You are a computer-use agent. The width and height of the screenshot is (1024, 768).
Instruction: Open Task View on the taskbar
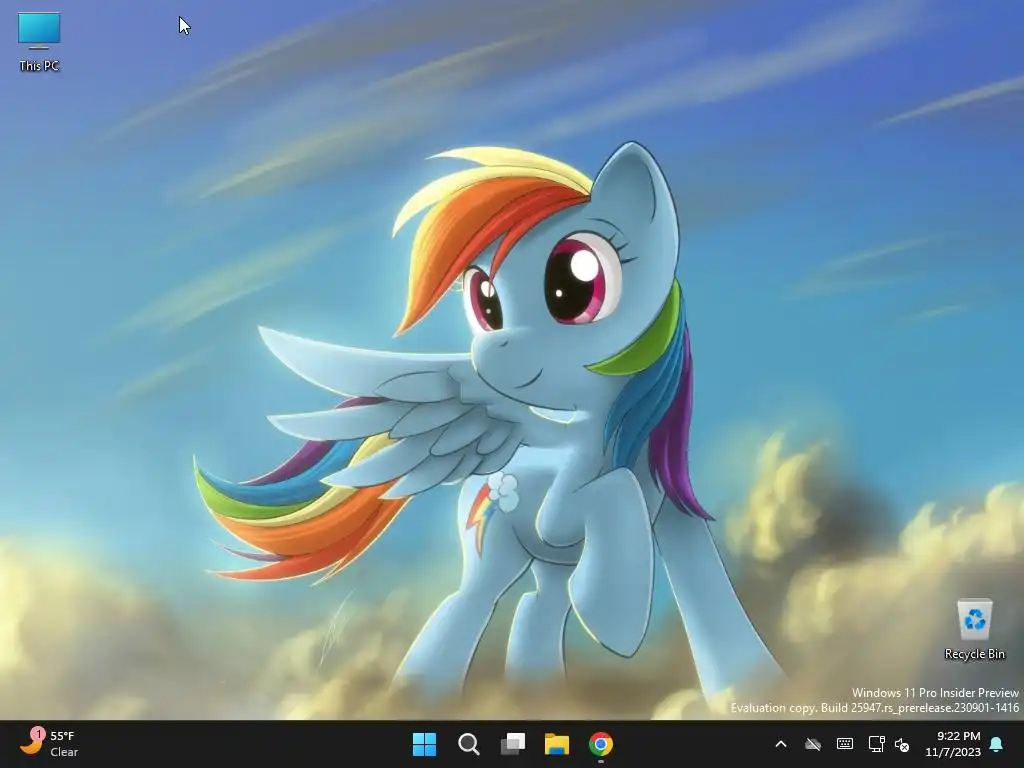[x=513, y=744]
